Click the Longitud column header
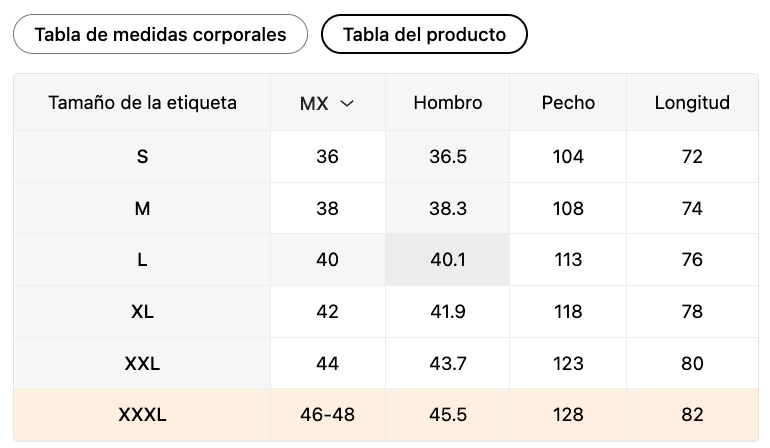770x448 pixels. pos(692,103)
